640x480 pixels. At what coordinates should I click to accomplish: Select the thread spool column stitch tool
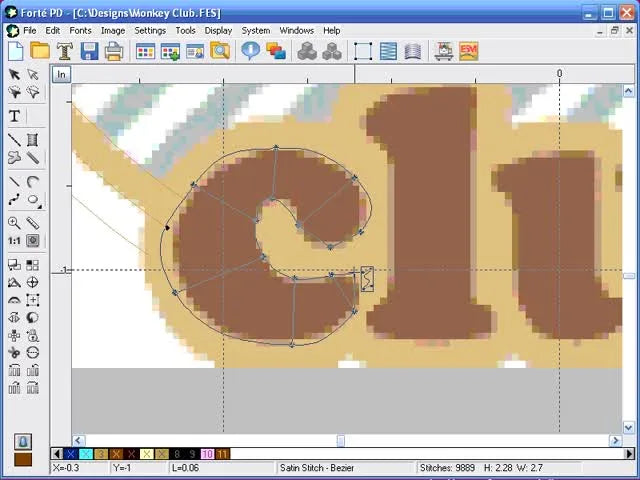[x=33, y=140]
